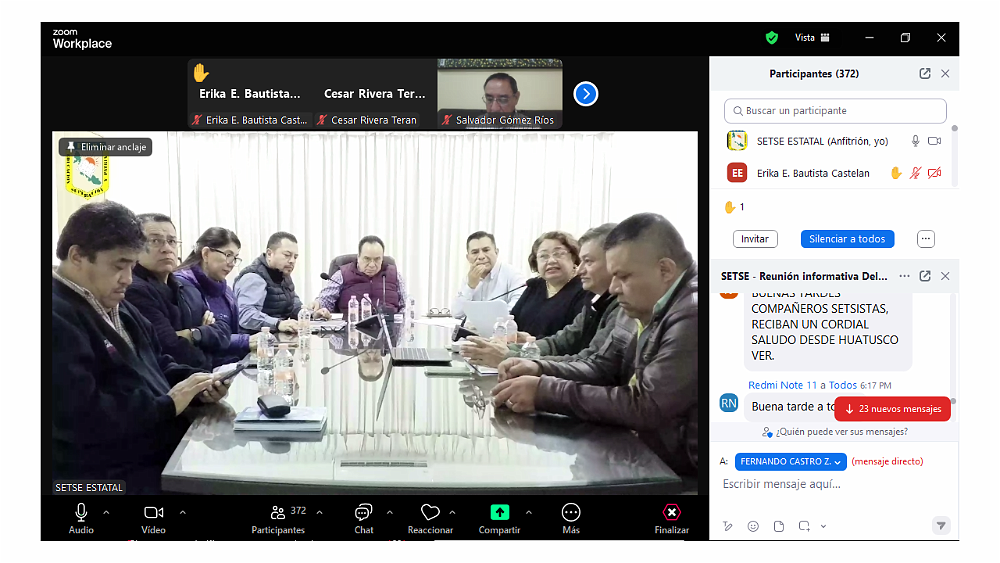
Task: Click the Reaccionar heart icon
Action: (430, 512)
